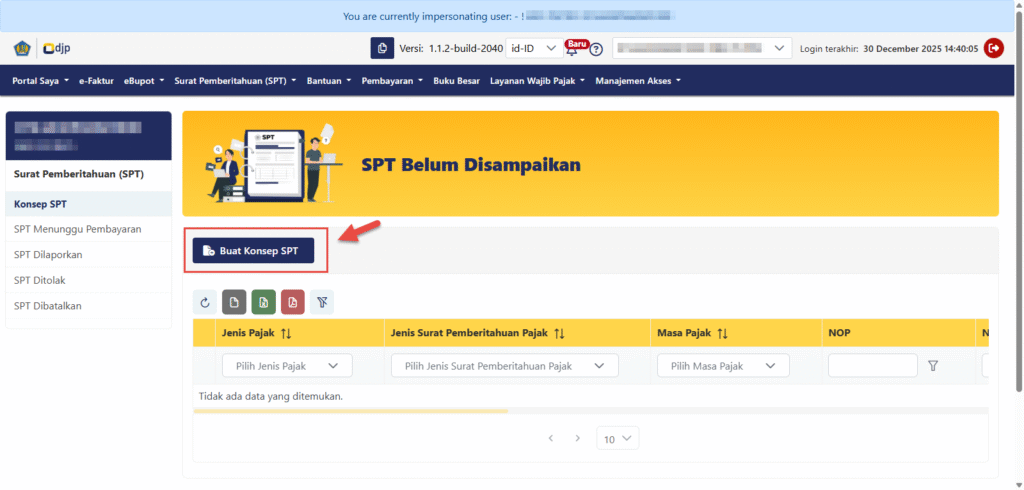This screenshot has height=490, width=1024.
Task: Open the id-ID language selector
Action: 533,48
